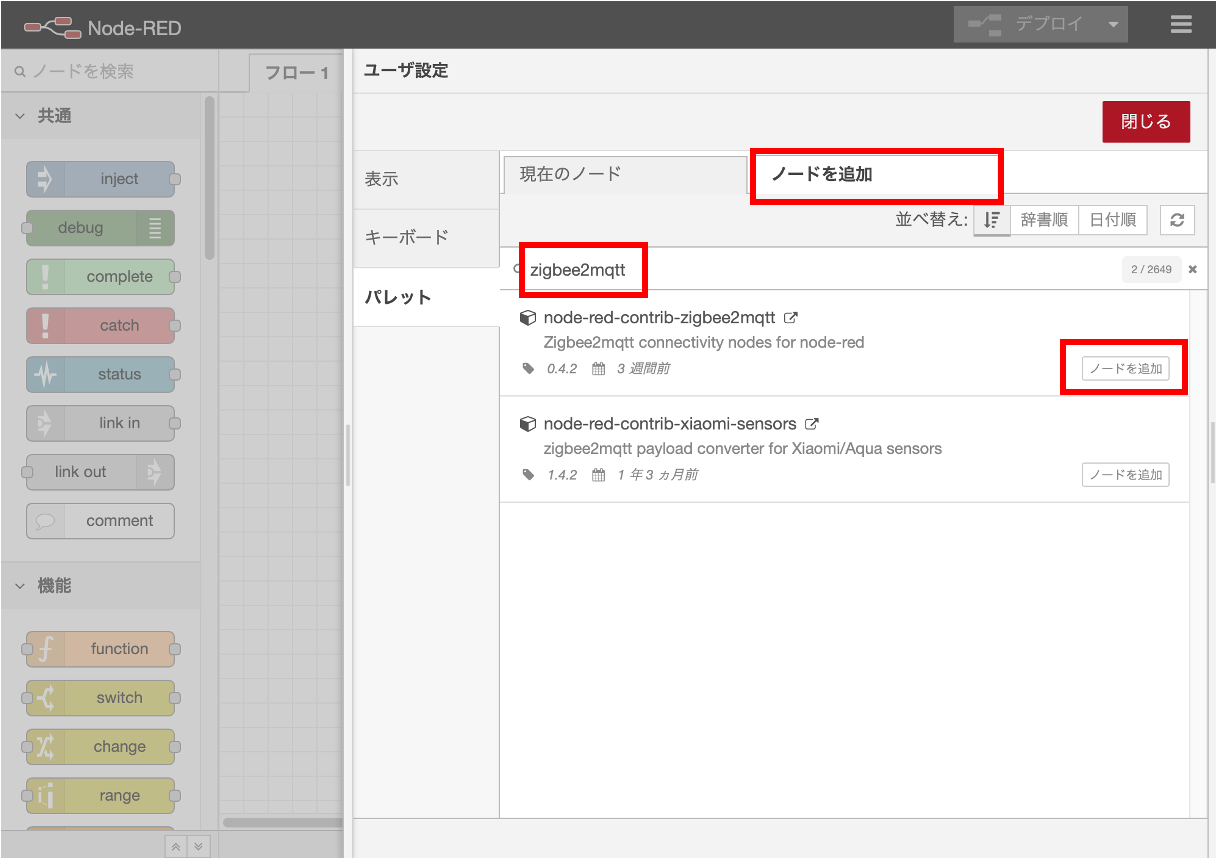The width and height of the screenshot is (1216, 858).
Task: Refresh the module catalogue list
Action: 1177,220
